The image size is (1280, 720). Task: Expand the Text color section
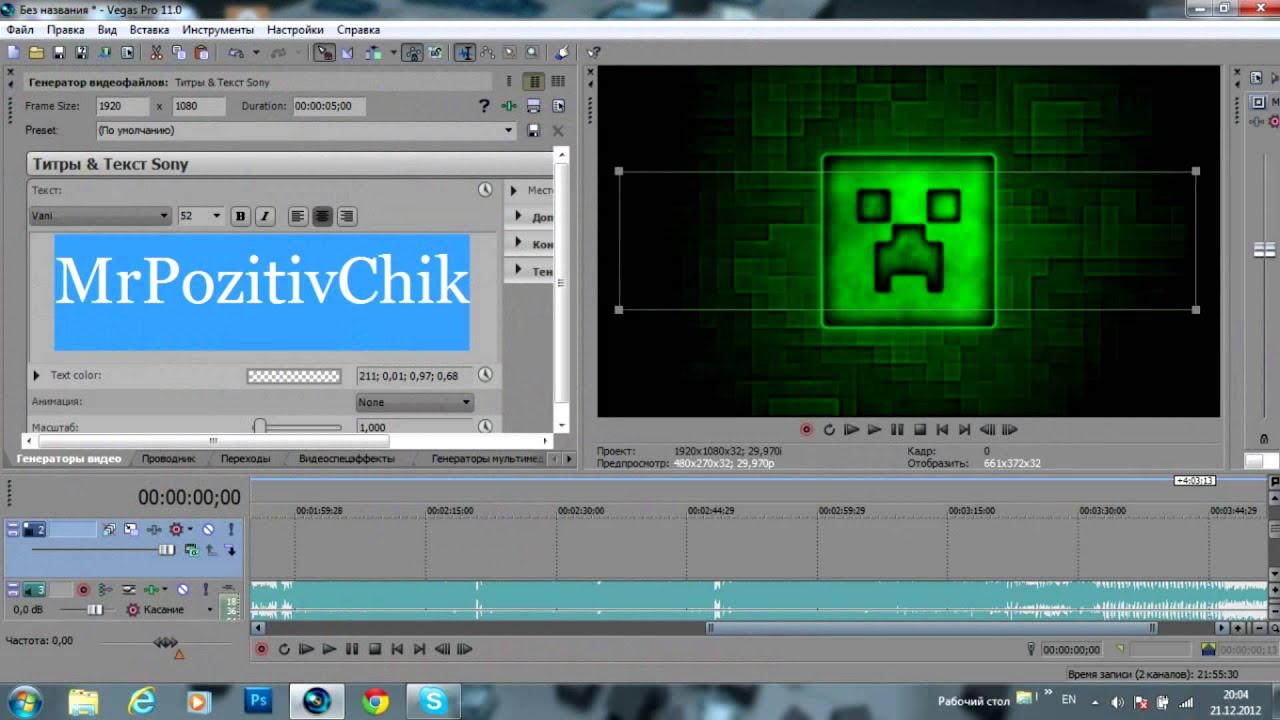point(37,376)
